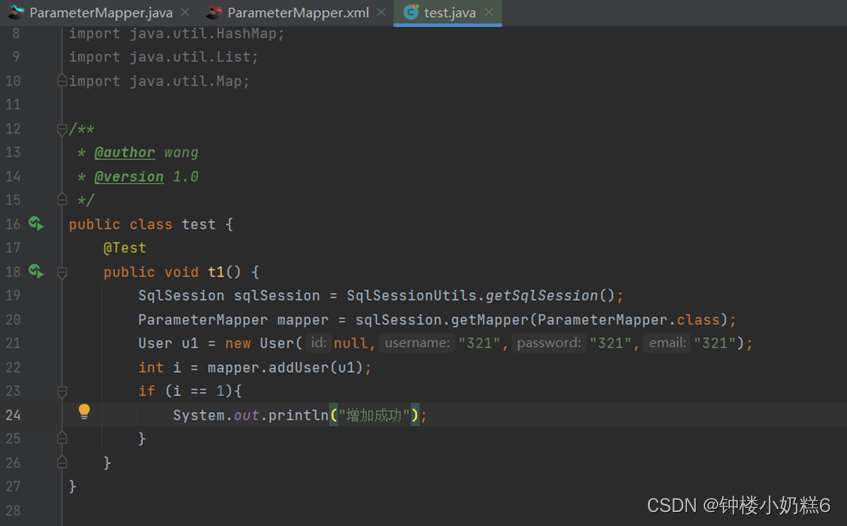Click addUser call on line 22
The width and height of the screenshot is (847, 526).
(x=299, y=368)
